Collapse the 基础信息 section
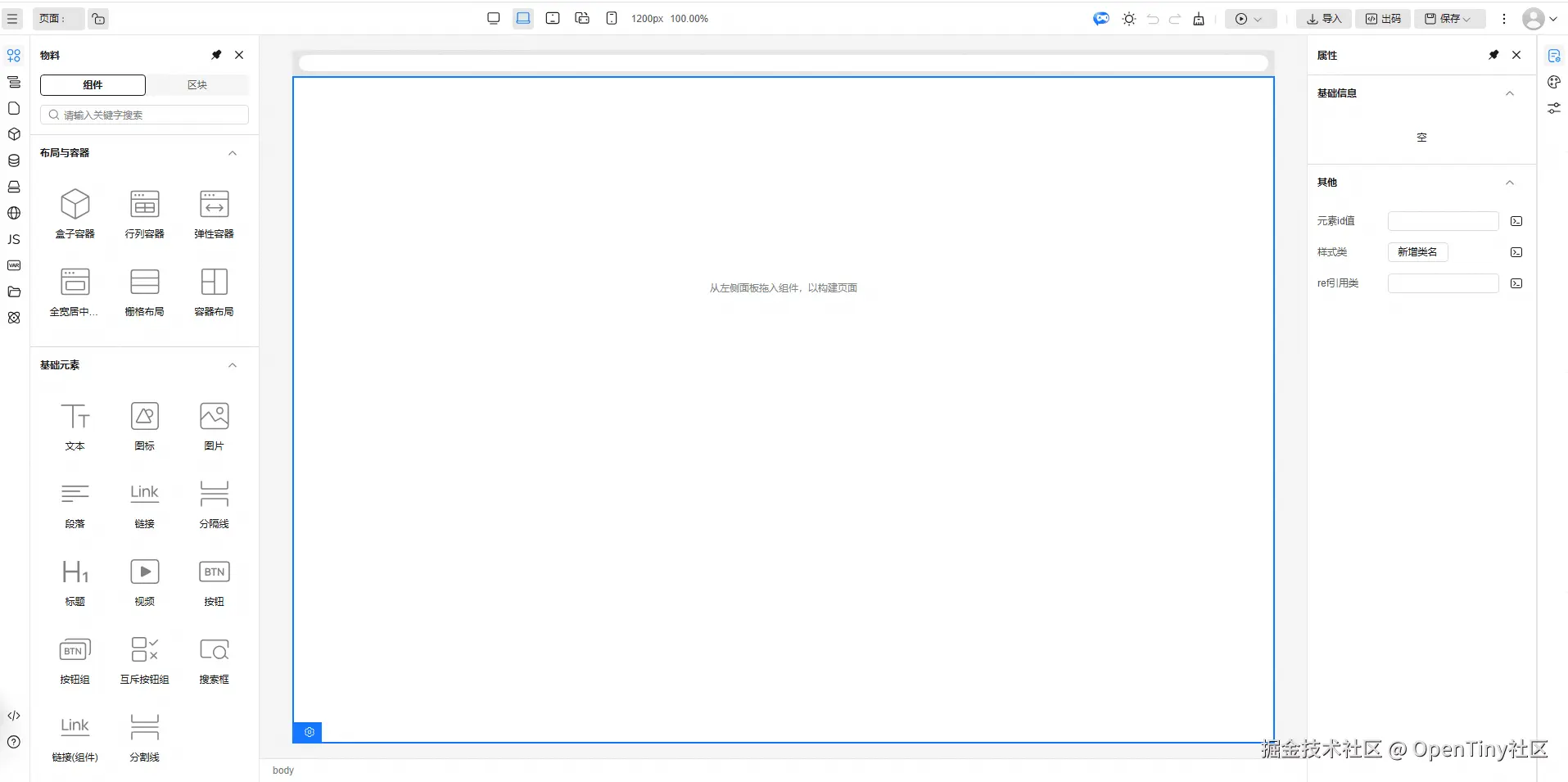The width and height of the screenshot is (1568, 782). coord(1510,93)
